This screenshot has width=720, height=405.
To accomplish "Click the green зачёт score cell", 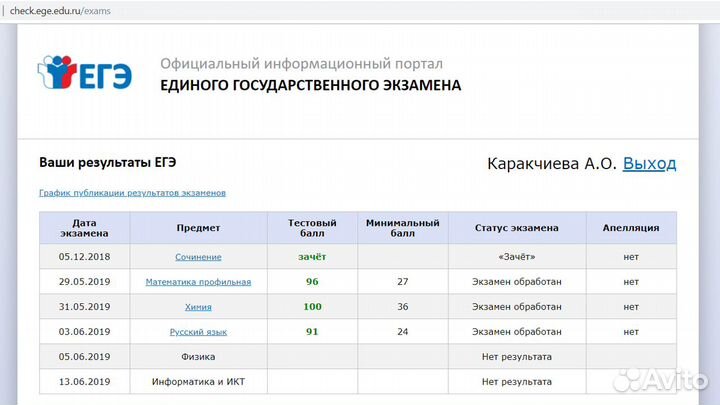I will coord(312,257).
